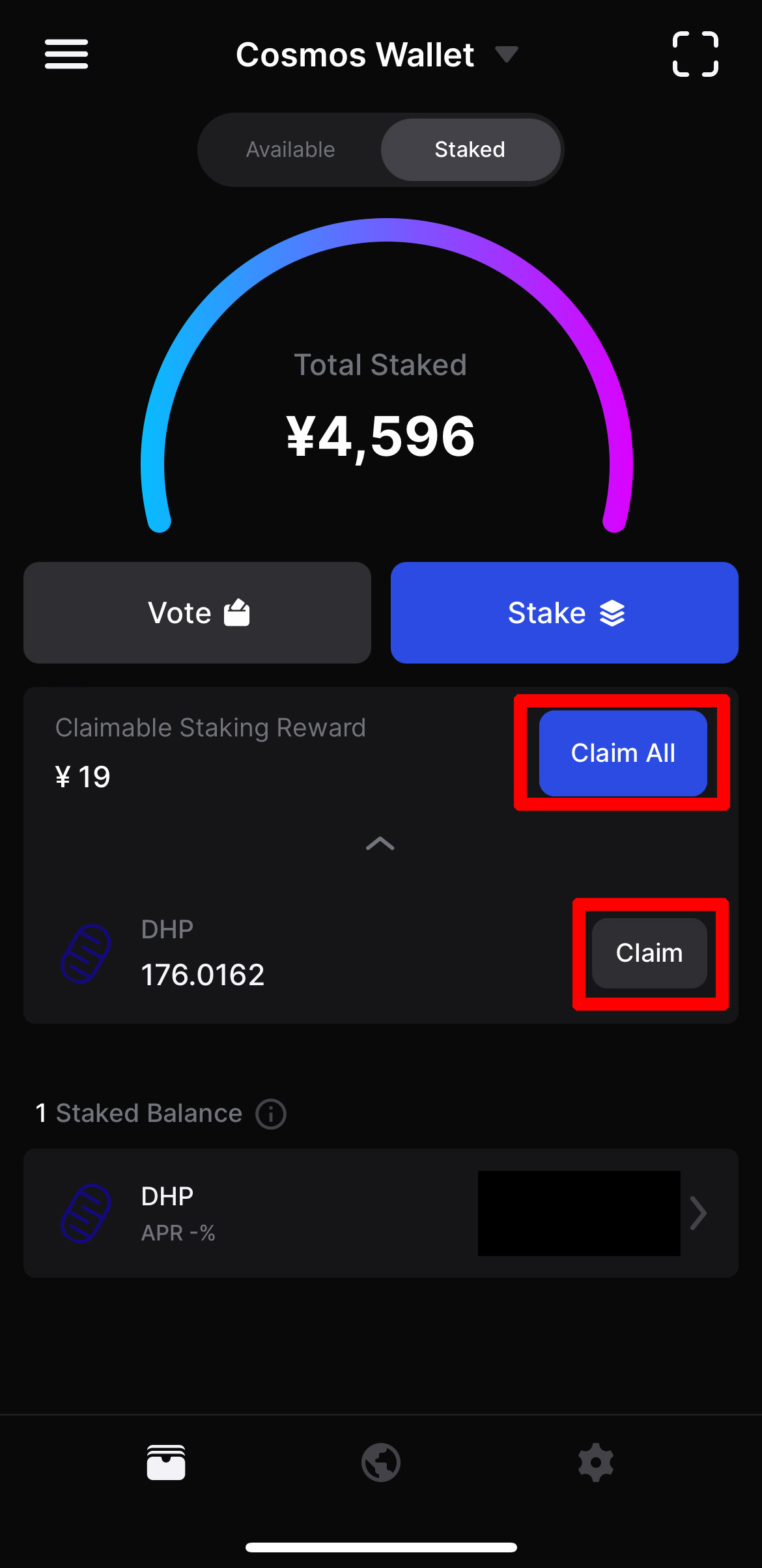
Task: Claim the DHP reward
Action: (649, 953)
